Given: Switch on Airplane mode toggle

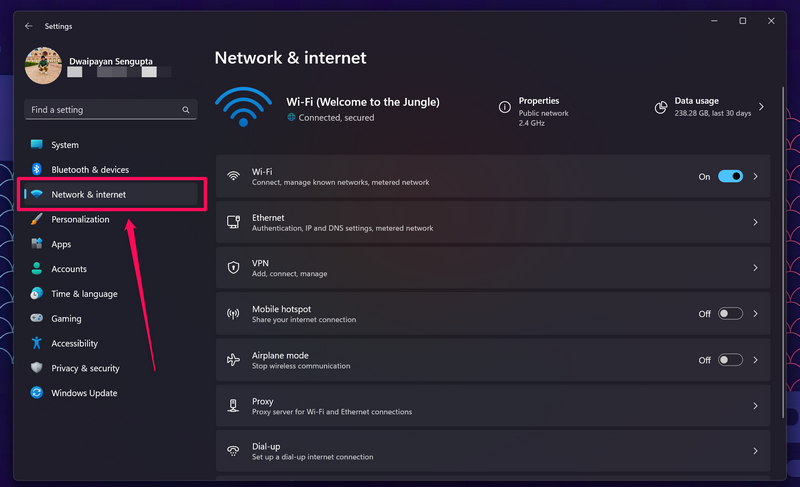Looking at the screenshot, I should [730, 360].
